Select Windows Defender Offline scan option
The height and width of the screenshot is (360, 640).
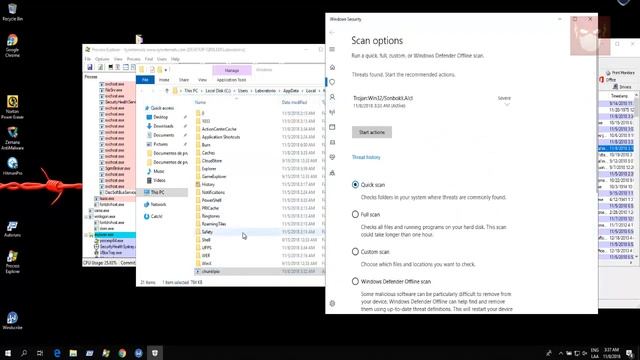pos(355,281)
